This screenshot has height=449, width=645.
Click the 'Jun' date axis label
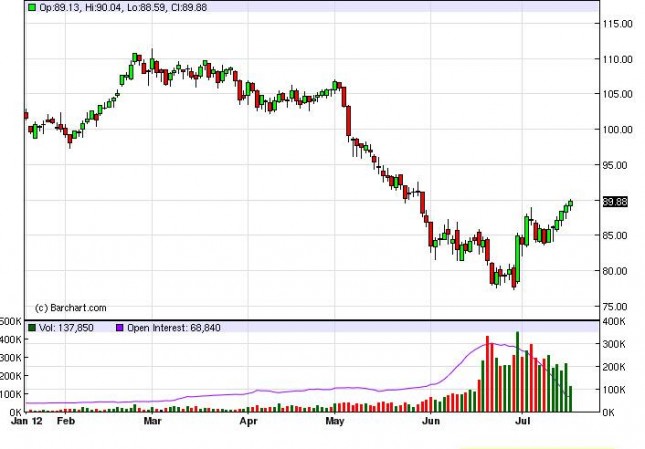pyautogui.click(x=431, y=421)
